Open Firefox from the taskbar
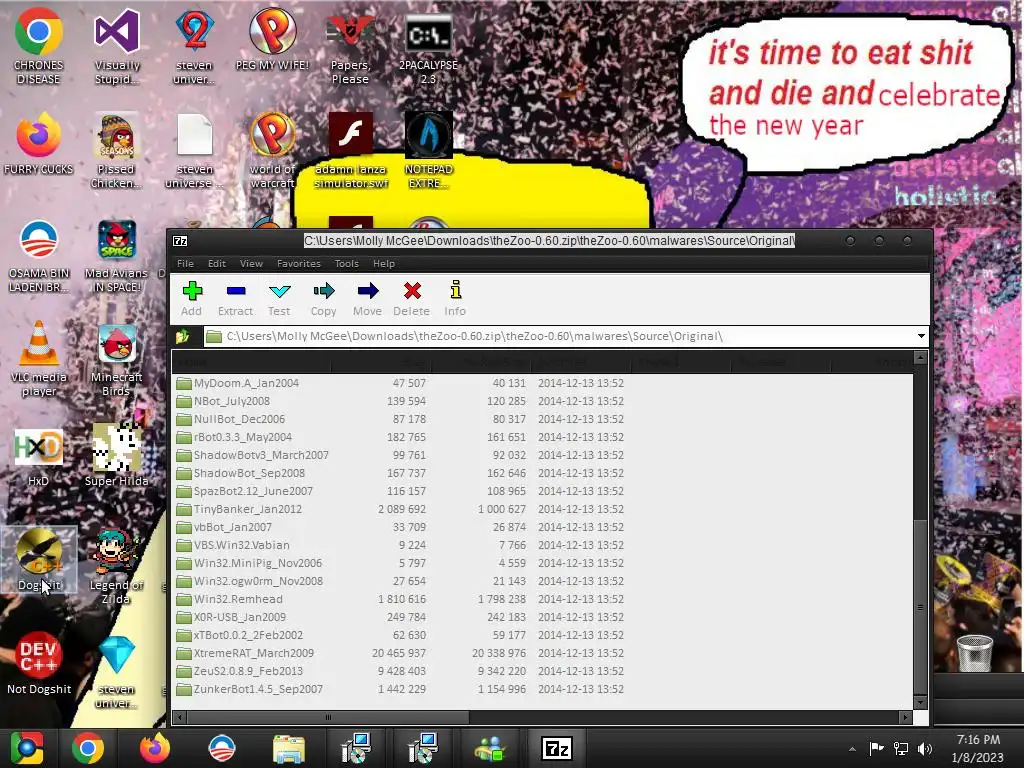This screenshot has height=768, width=1024. tap(155, 748)
